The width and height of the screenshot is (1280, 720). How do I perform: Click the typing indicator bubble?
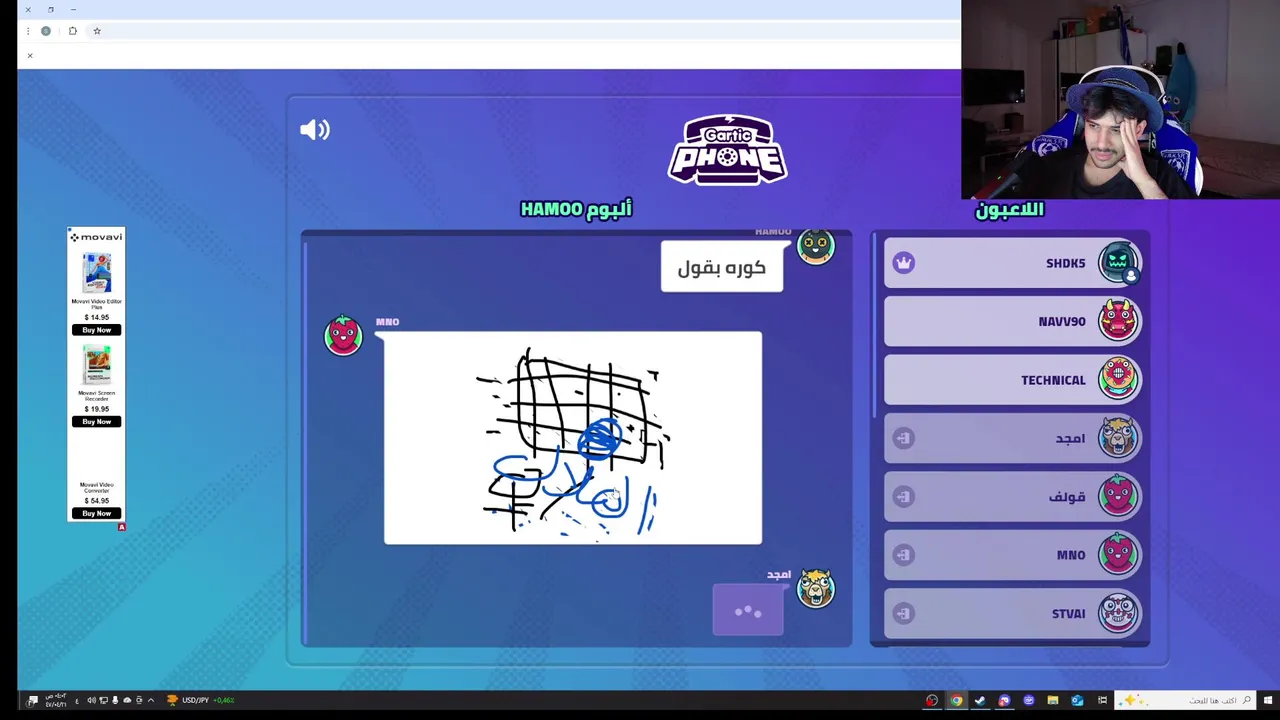click(748, 611)
